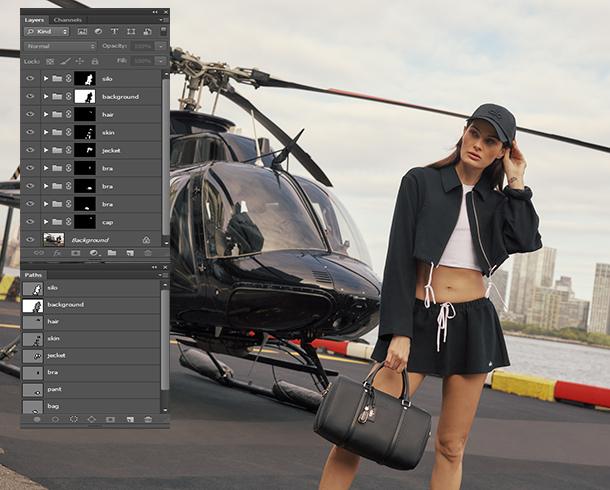Hide the lowercase background group folder

pyautogui.click(x=30, y=96)
